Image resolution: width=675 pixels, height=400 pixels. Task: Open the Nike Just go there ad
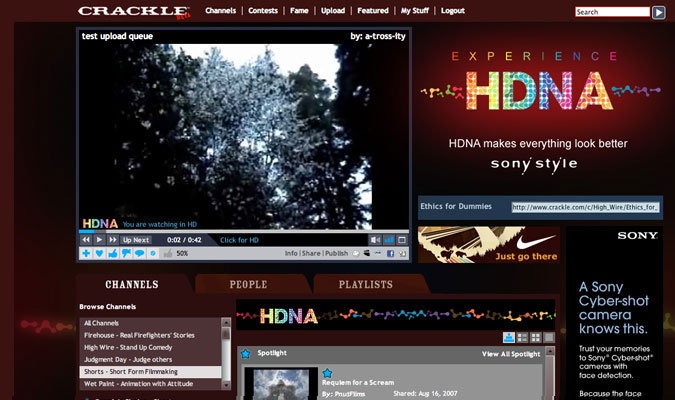tap(489, 245)
